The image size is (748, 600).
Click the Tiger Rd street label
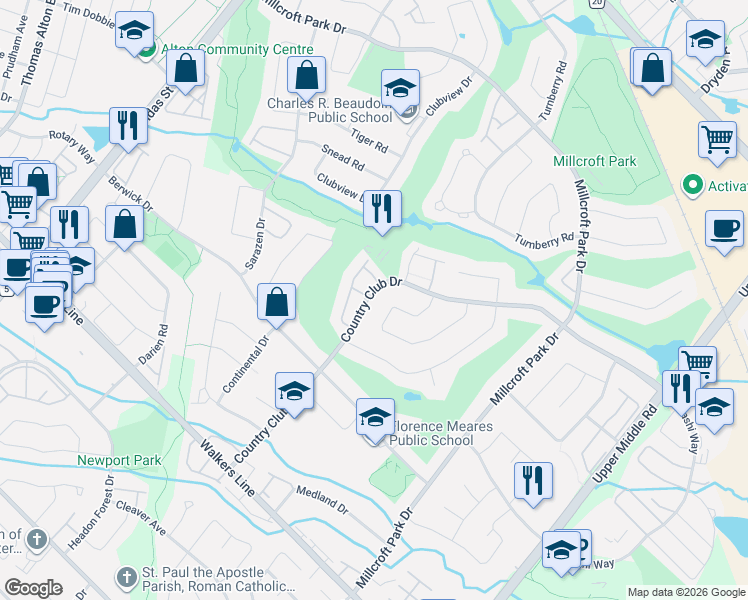[369, 141]
